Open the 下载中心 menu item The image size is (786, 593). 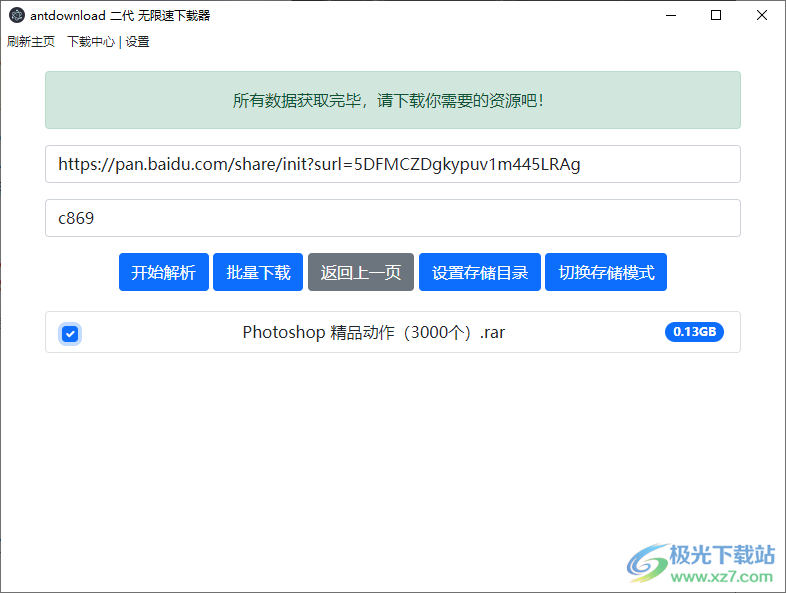point(91,42)
